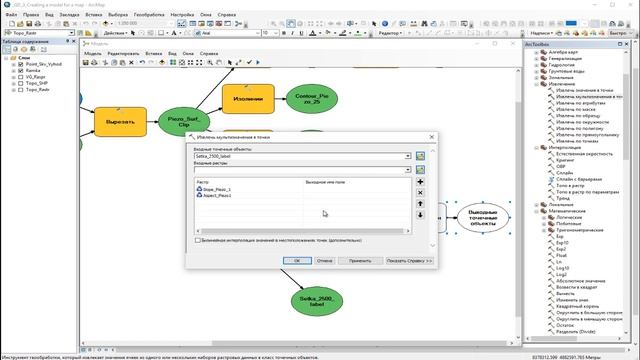The width and height of the screenshot is (640, 360).
Task: Open the input rasters dropdown
Action: pos(407,170)
